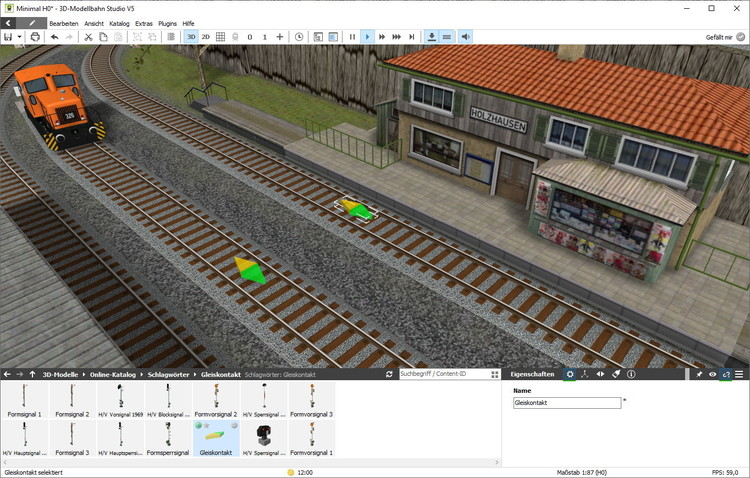Refresh the catalog with the reload icon
Image resolution: width=750 pixels, height=478 pixels.
pos(389,374)
